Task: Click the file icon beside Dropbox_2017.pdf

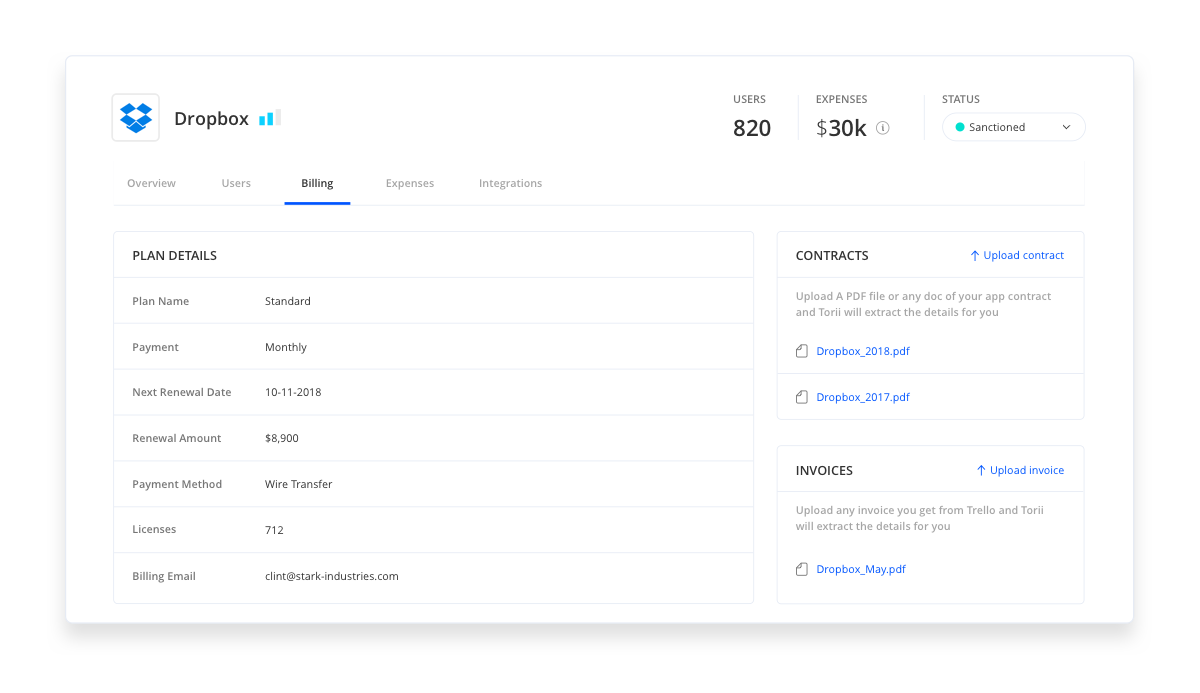Action: [801, 397]
